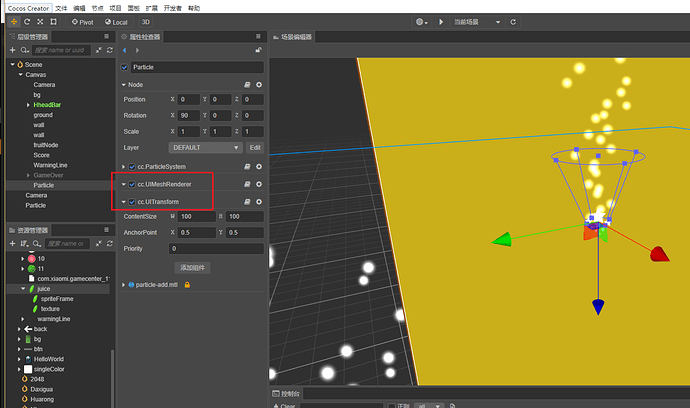Click the 添加组件 button
690x408 pixels.
coord(192,268)
